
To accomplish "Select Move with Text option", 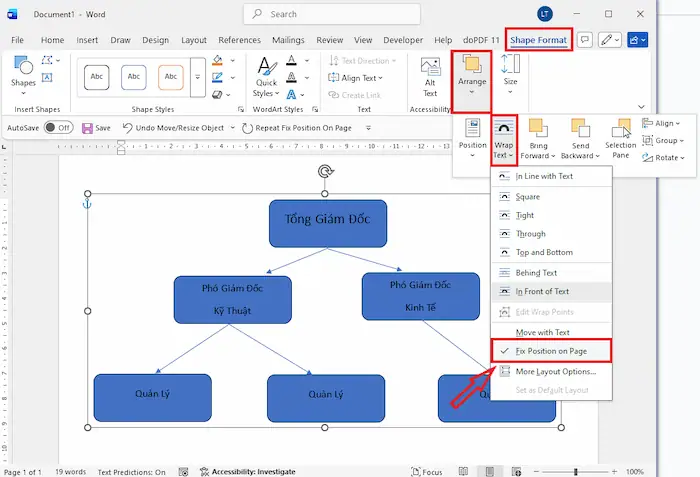I will coord(542,332).
